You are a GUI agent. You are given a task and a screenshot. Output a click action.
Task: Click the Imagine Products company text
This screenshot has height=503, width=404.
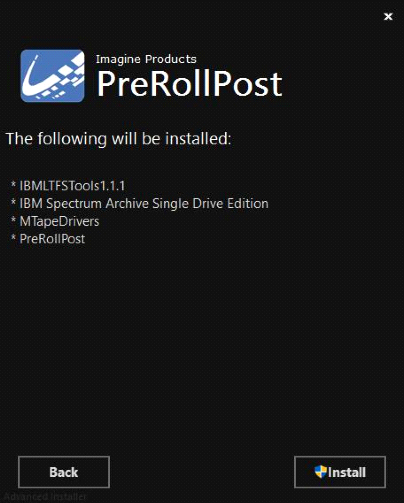(146, 59)
